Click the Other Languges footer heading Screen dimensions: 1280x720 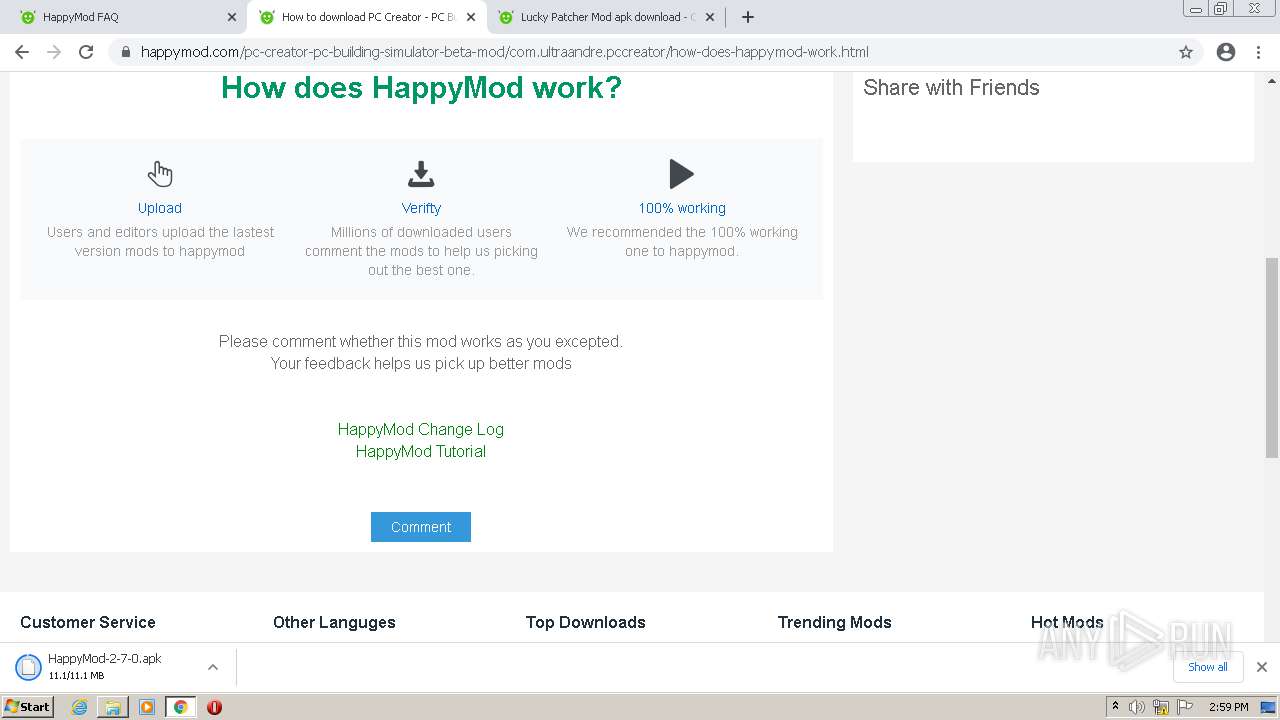tap(334, 622)
